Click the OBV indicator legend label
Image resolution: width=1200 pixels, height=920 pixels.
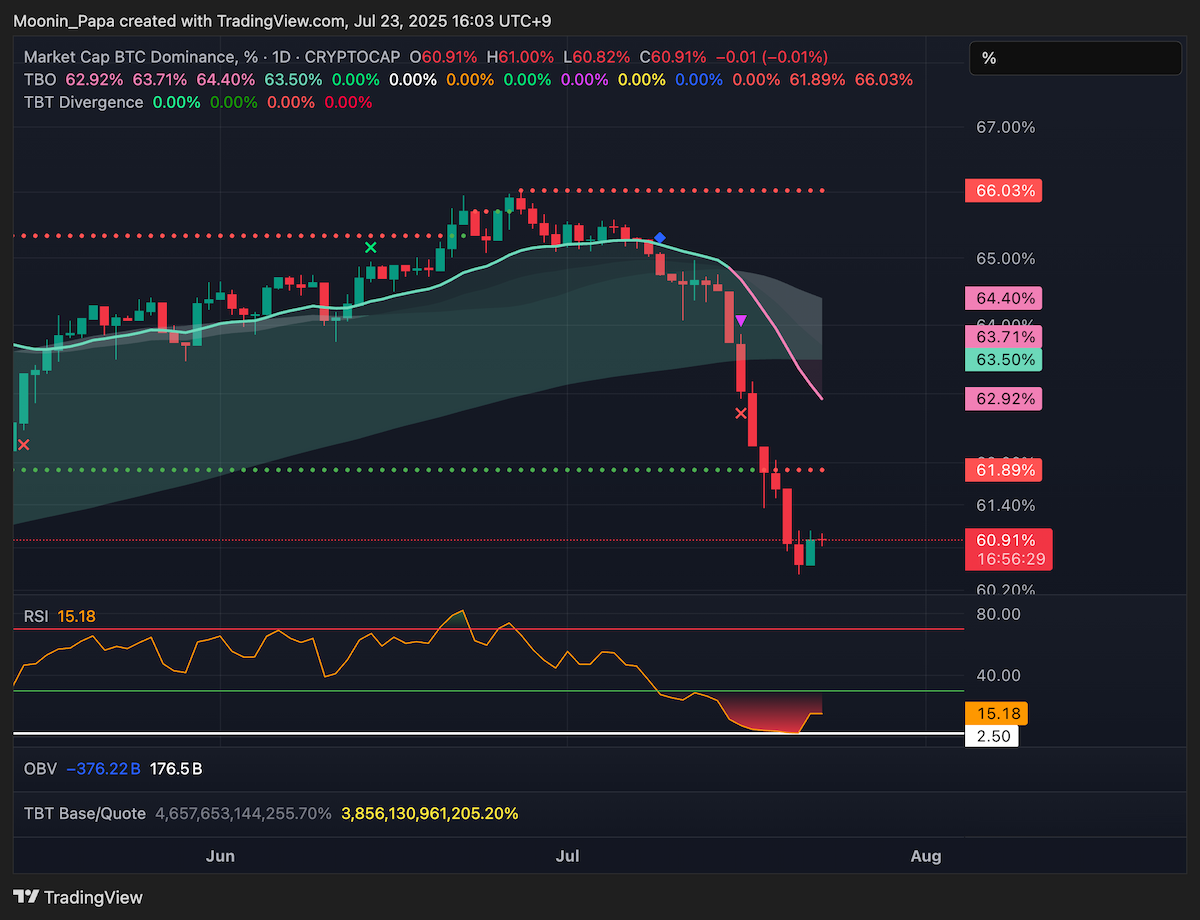click(40, 769)
